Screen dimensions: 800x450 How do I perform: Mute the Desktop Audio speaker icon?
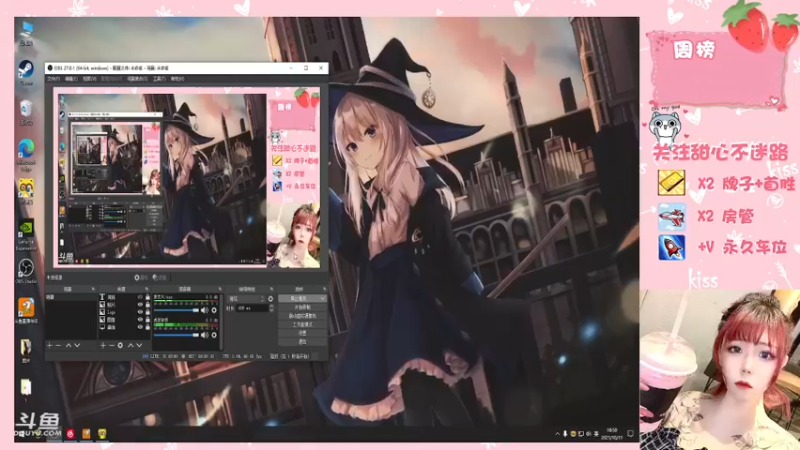tap(205, 335)
